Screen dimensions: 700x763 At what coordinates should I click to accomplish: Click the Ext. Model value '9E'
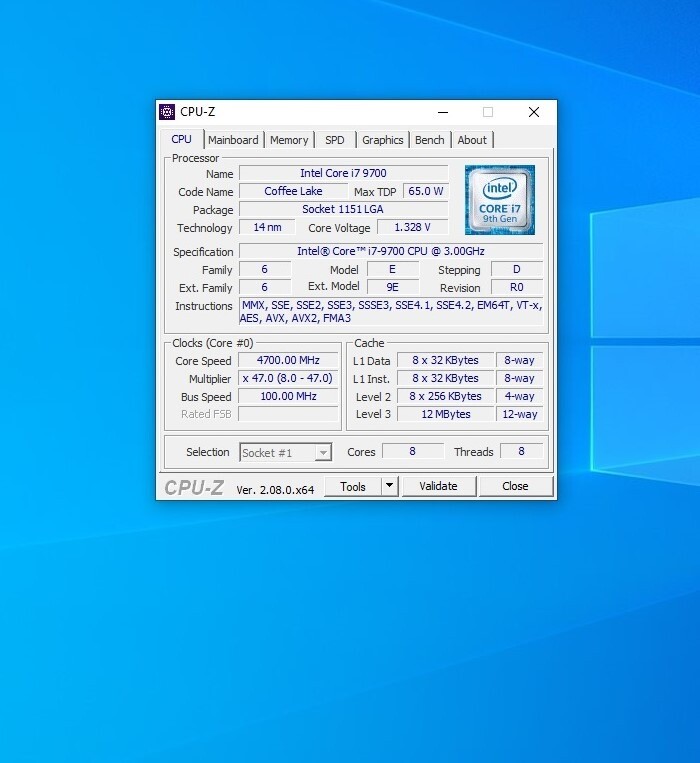click(393, 287)
